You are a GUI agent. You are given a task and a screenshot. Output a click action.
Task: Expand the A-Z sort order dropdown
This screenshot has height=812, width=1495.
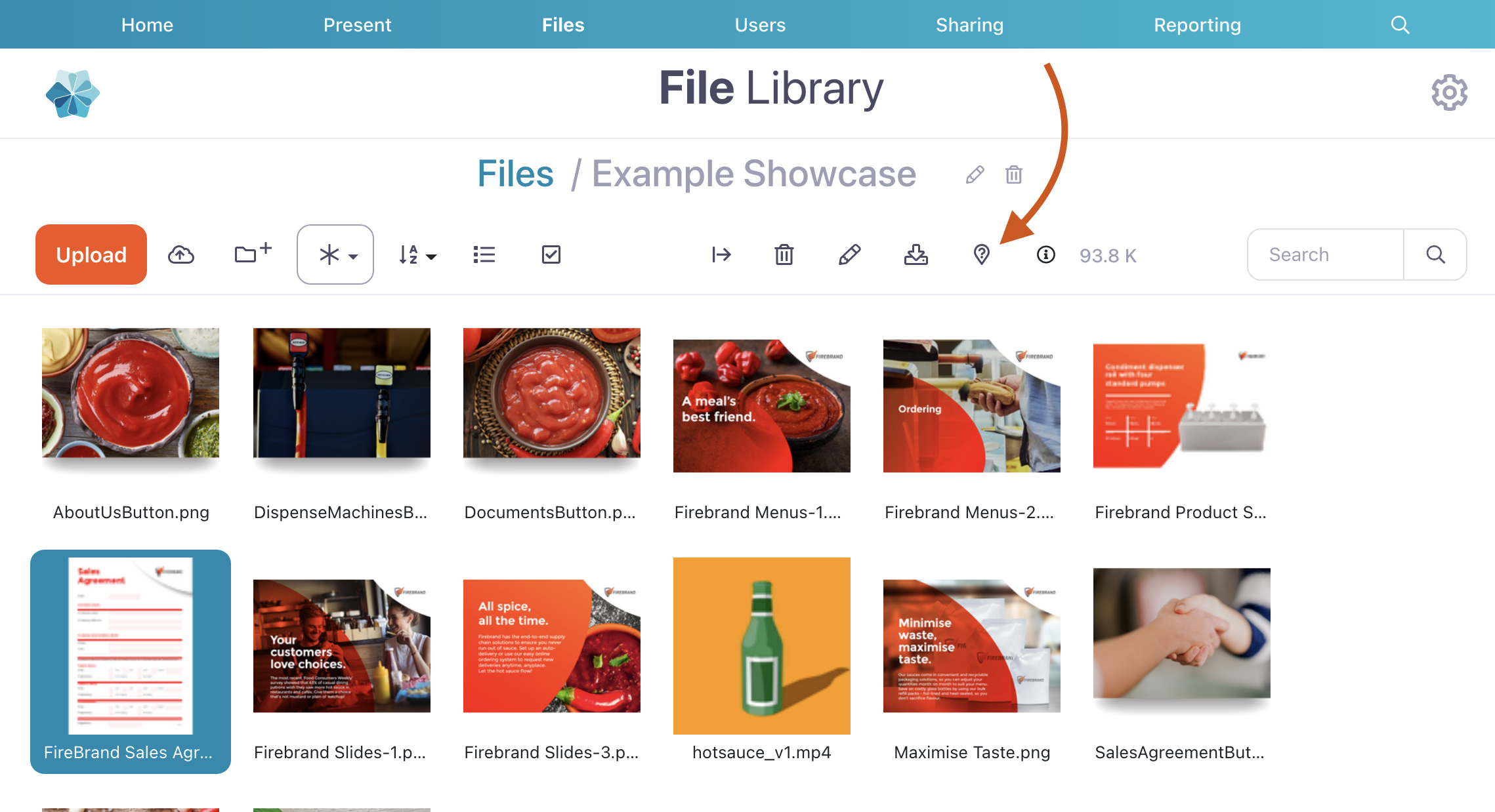tap(417, 254)
